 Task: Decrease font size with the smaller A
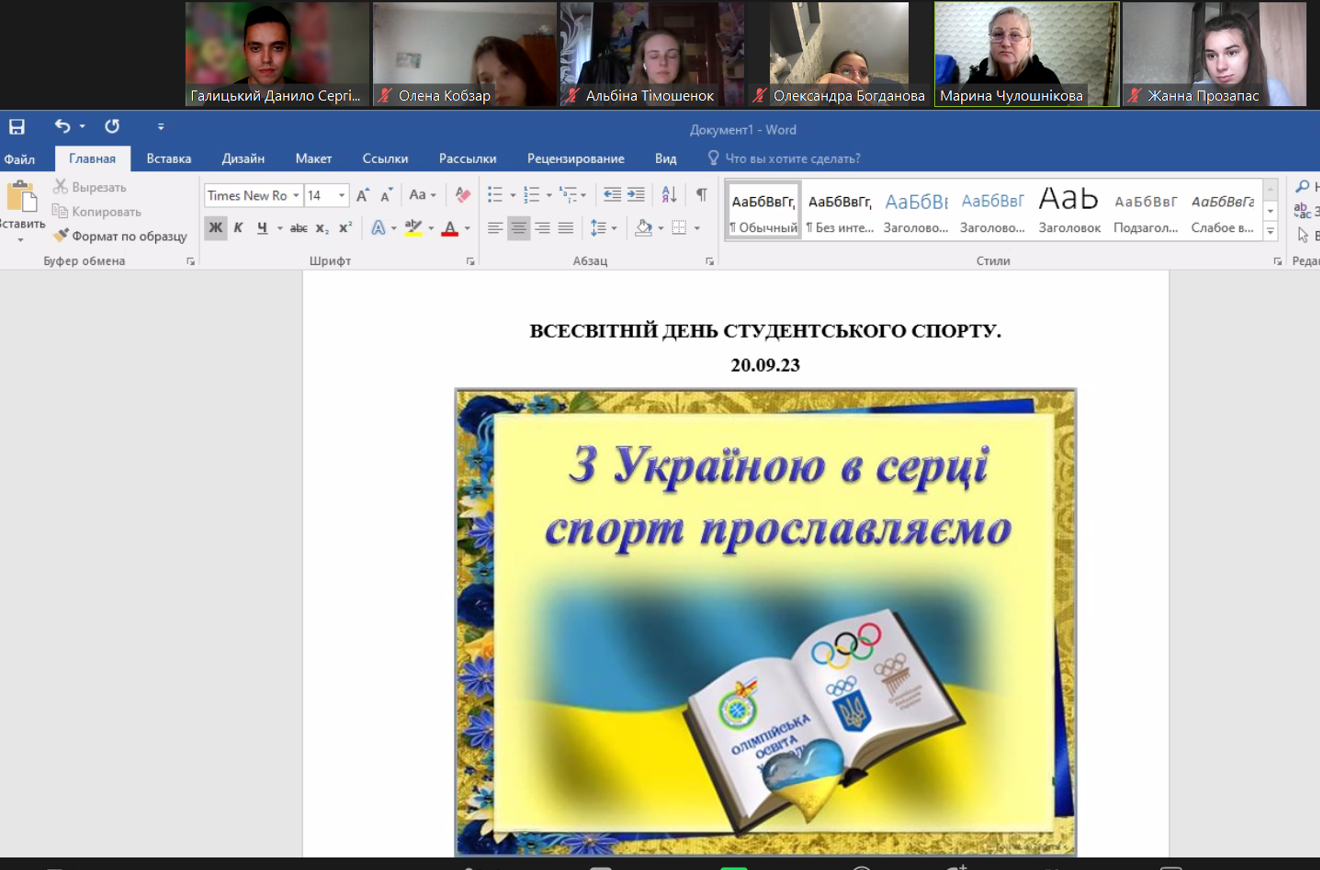[x=386, y=196]
